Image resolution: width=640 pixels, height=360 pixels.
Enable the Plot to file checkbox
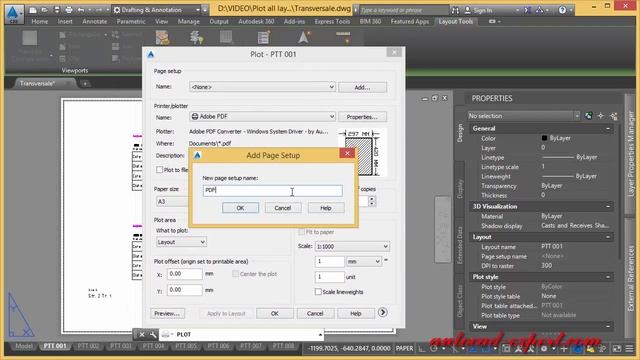(x=160, y=169)
